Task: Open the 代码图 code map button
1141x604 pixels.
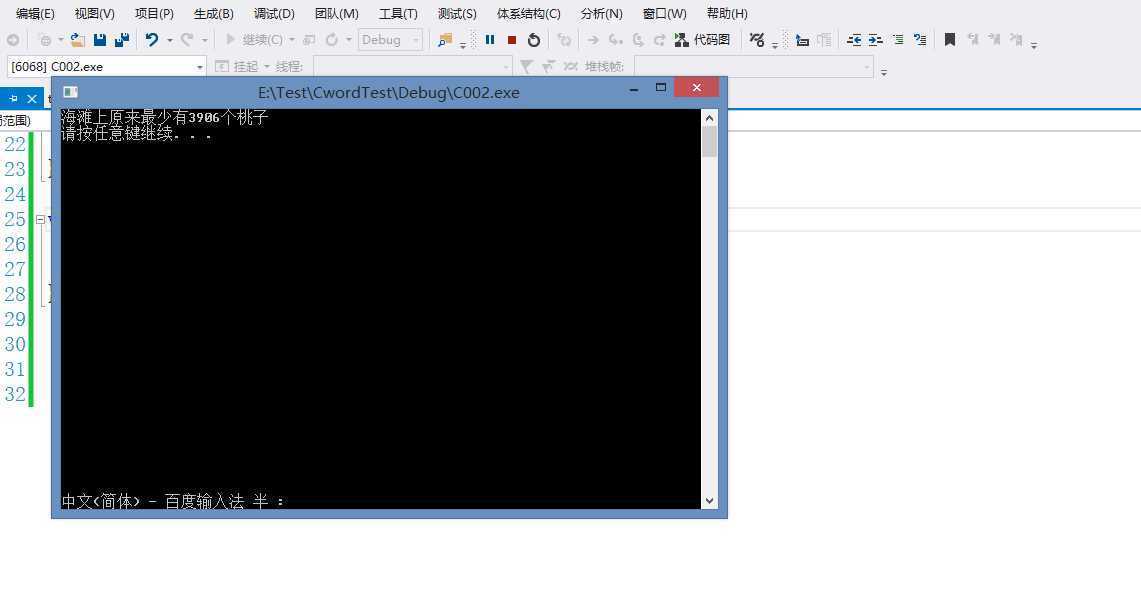Action: 702,40
